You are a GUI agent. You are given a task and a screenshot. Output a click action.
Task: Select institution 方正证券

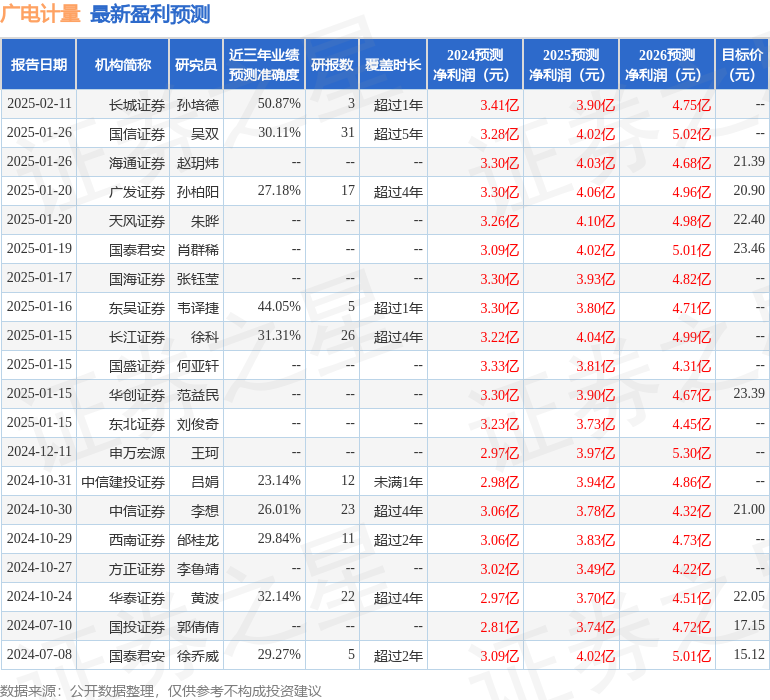pyautogui.click(x=137, y=568)
